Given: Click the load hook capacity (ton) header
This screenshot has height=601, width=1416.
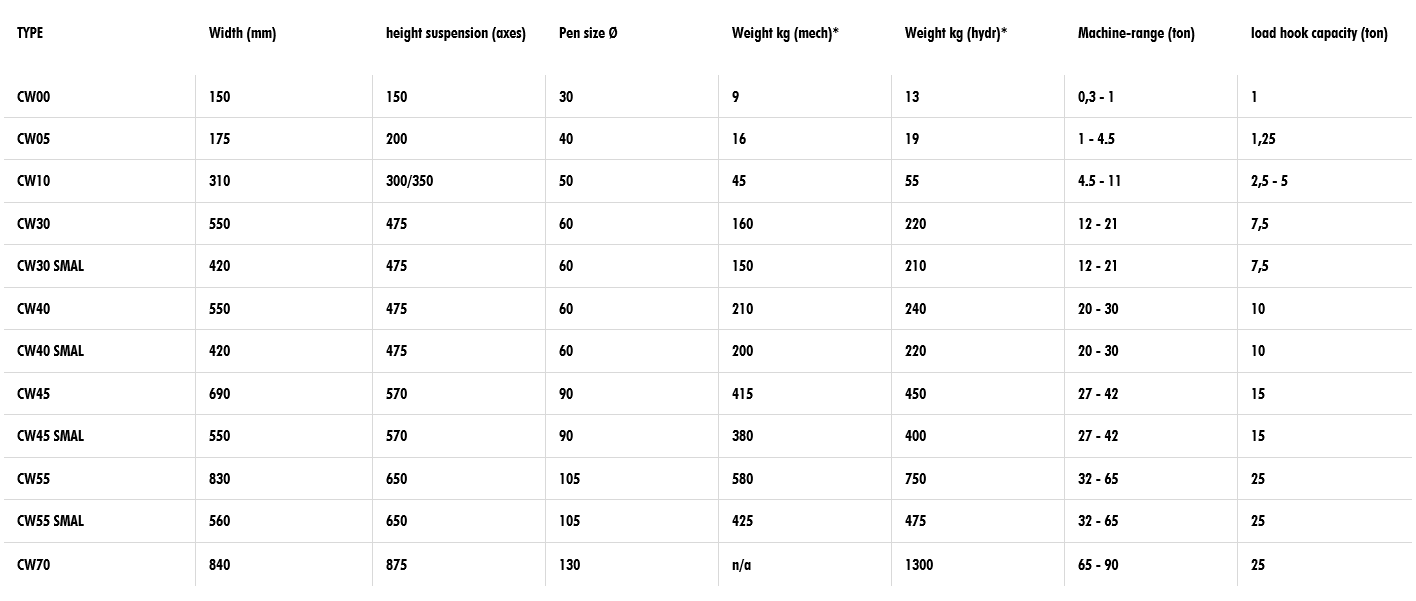Looking at the screenshot, I should (1319, 33).
